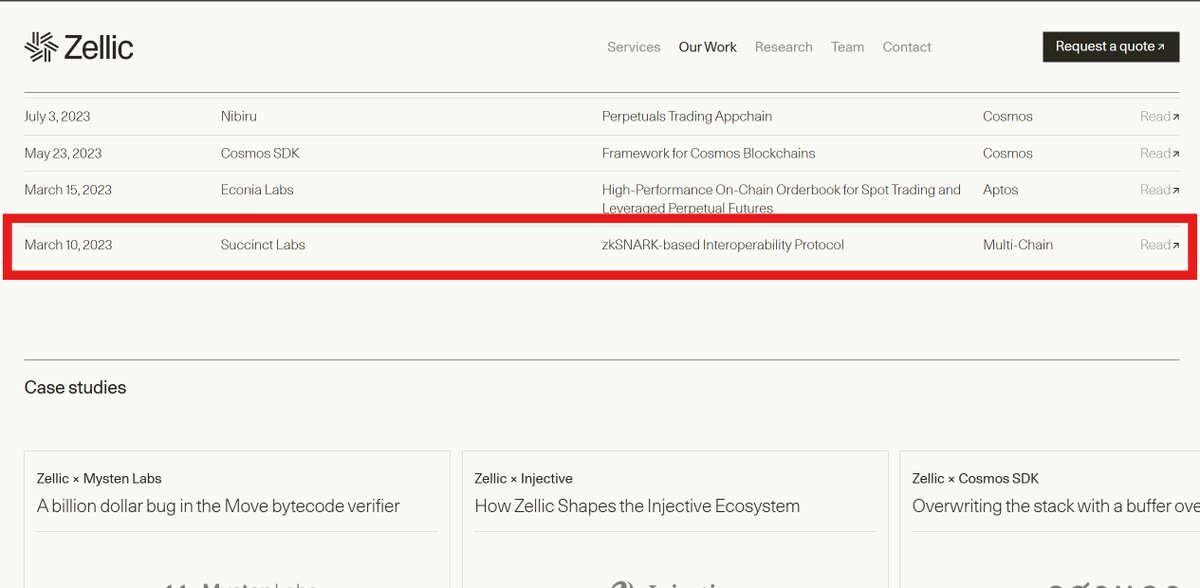Select the Cosmos SDK project name
Image resolution: width=1200 pixels, height=588 pixels.
pos(260,153)
